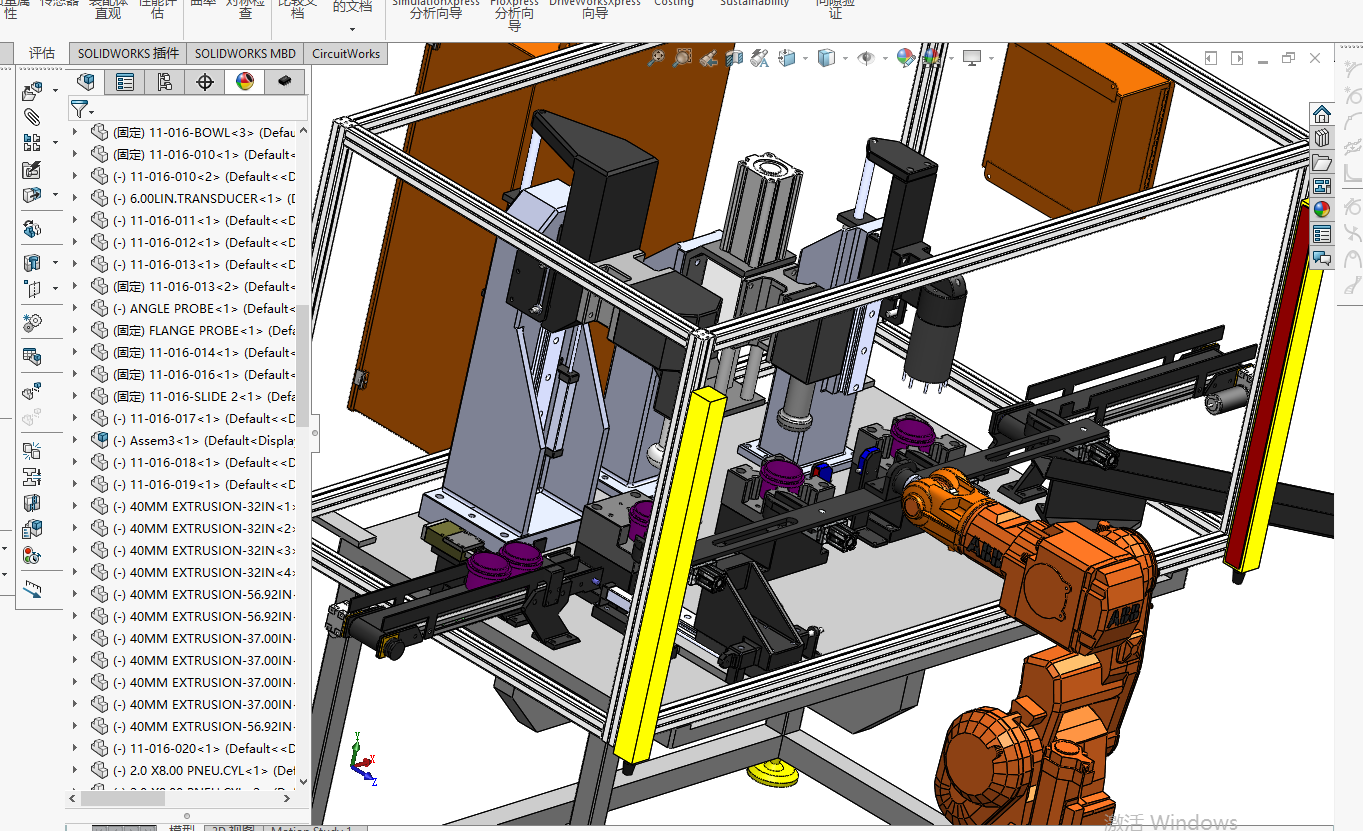Switch to the SOLIDWORKS MBD tab
The width and height of the screenshot is (1363, 831).
pos(245,54)
